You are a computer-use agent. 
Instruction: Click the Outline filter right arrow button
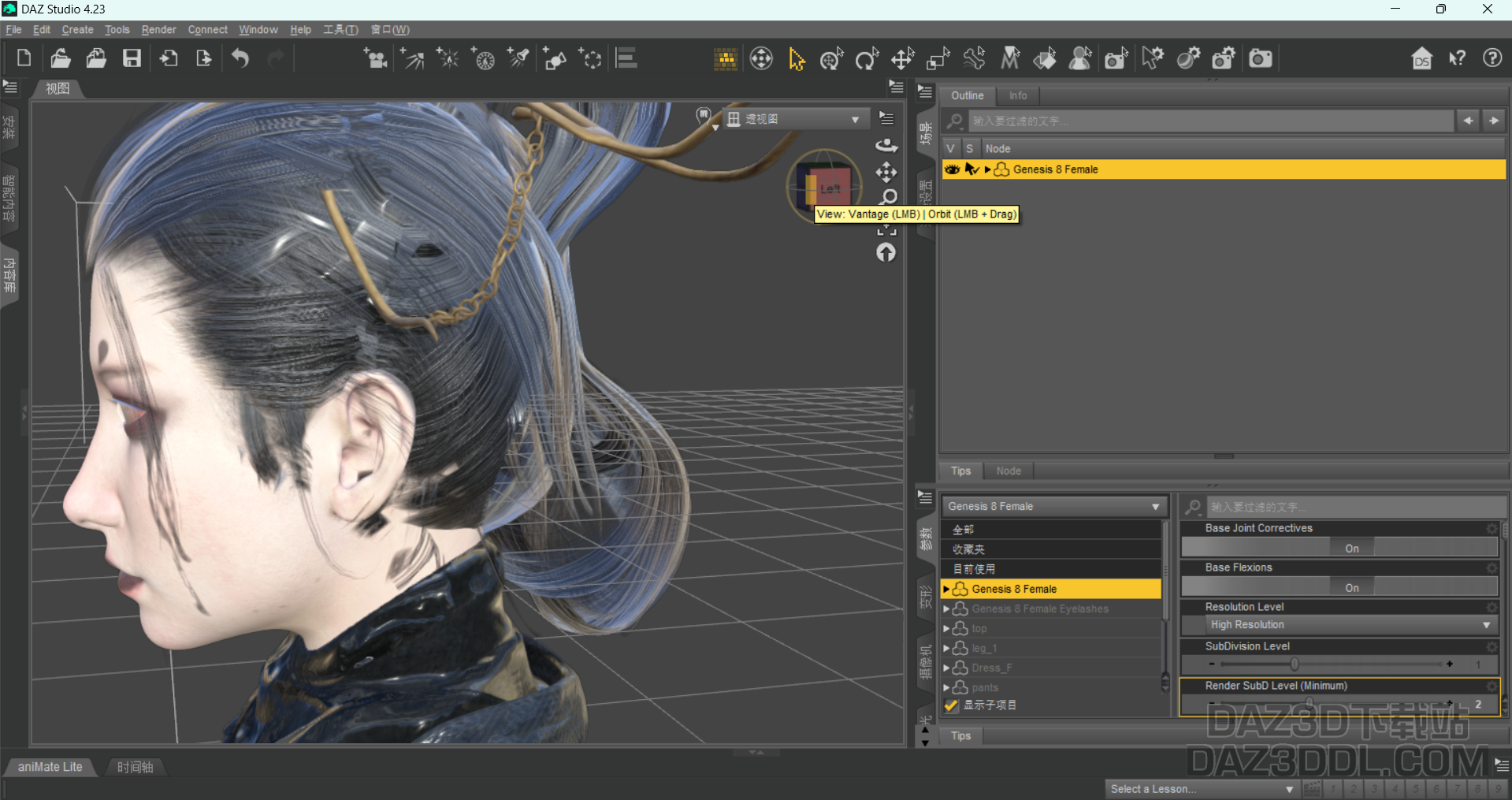coord(1494,121)
